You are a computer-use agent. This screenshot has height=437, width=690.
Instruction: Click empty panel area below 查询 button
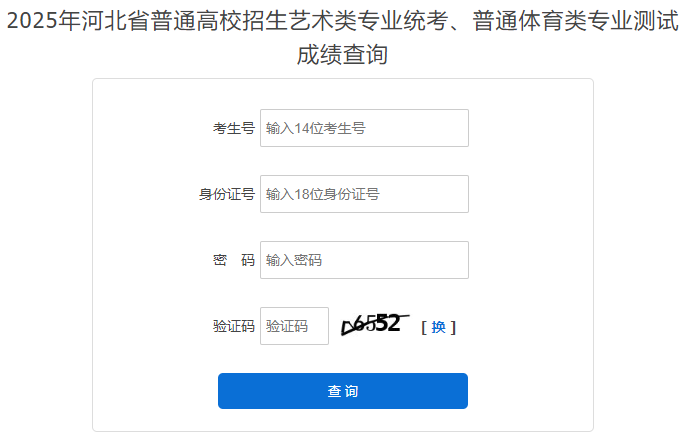coord(343,419)
